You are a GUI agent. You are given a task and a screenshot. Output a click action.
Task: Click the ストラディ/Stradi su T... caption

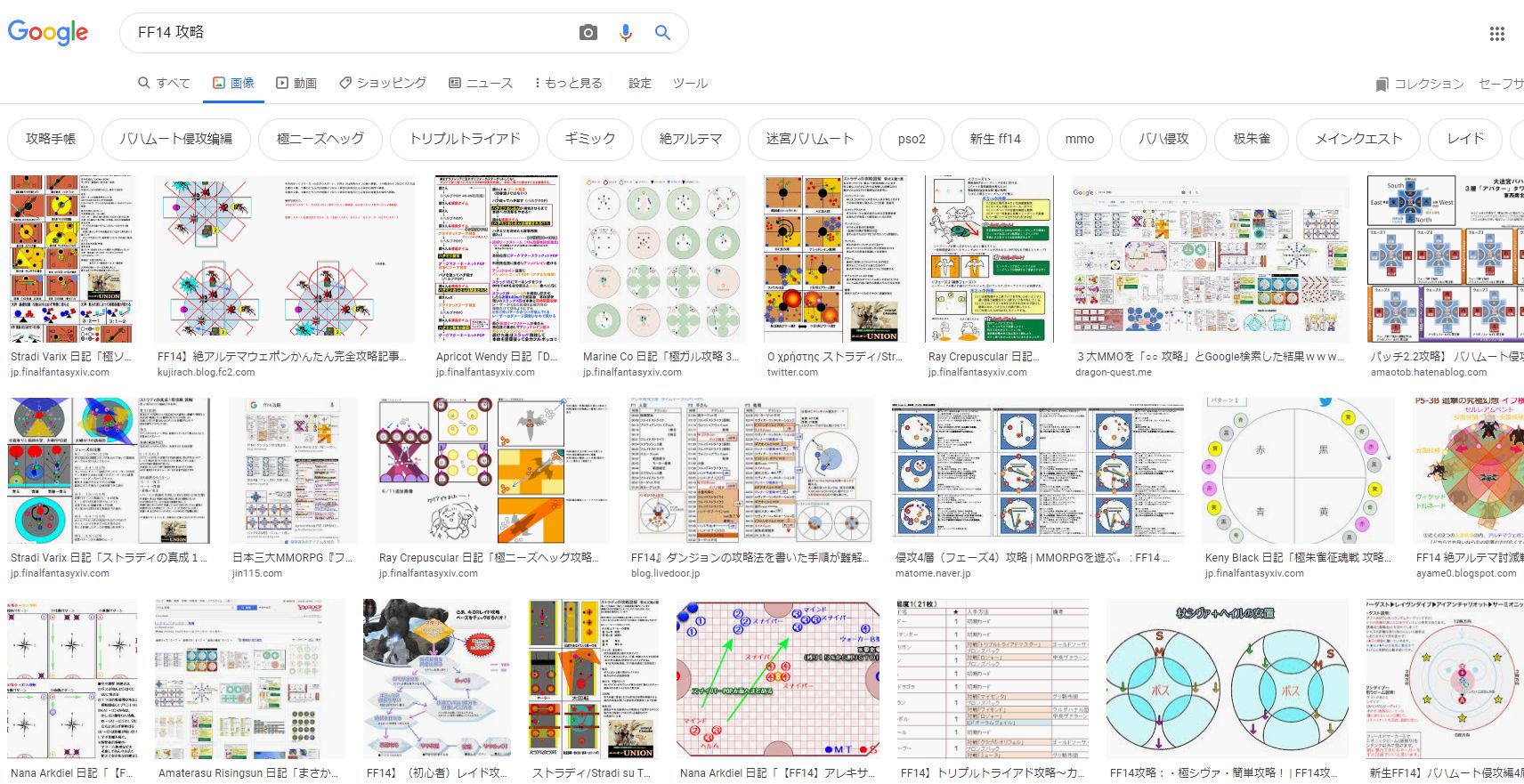coord(591,772)
